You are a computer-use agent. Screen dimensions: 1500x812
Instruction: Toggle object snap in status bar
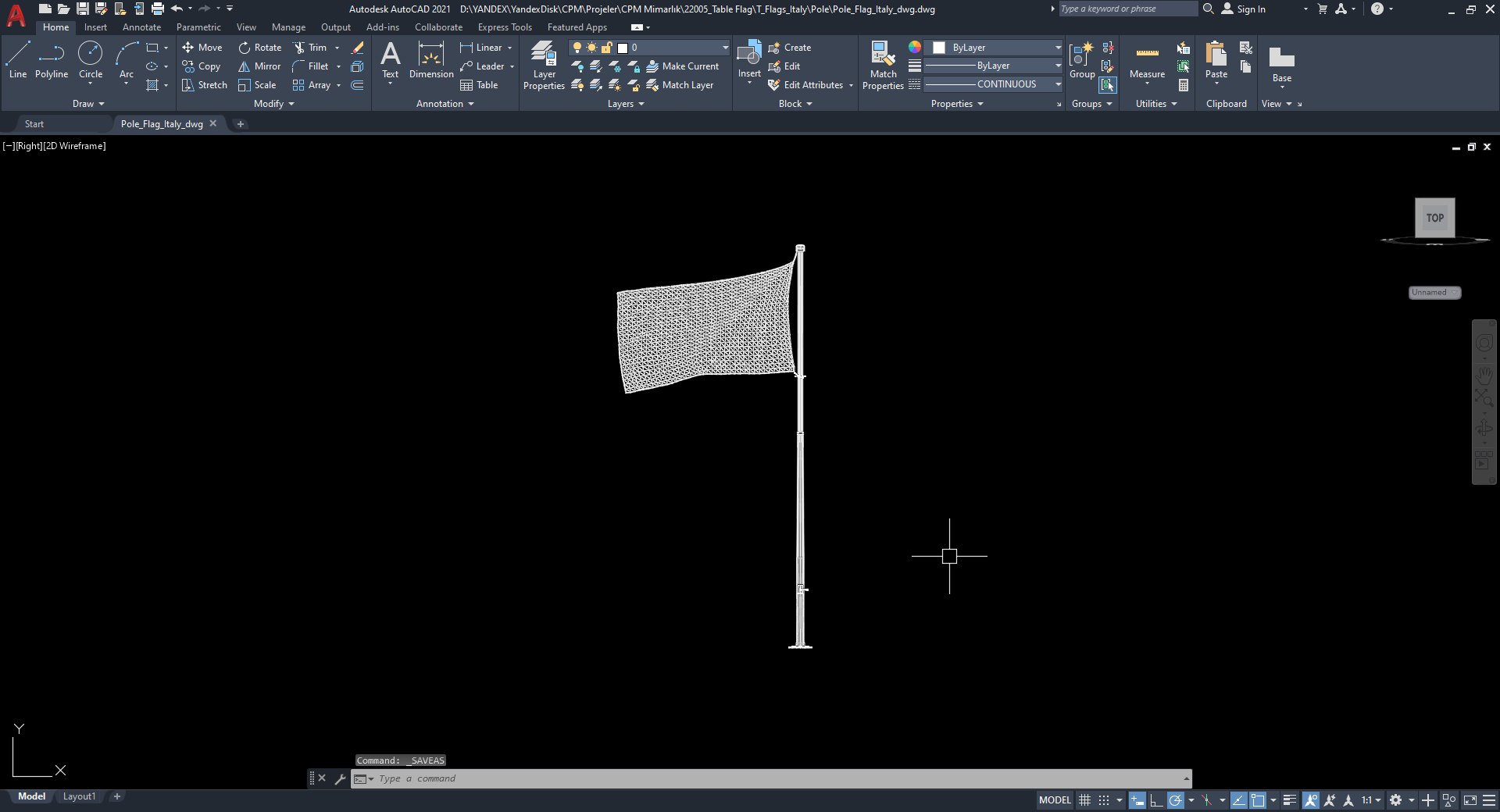1258,800
